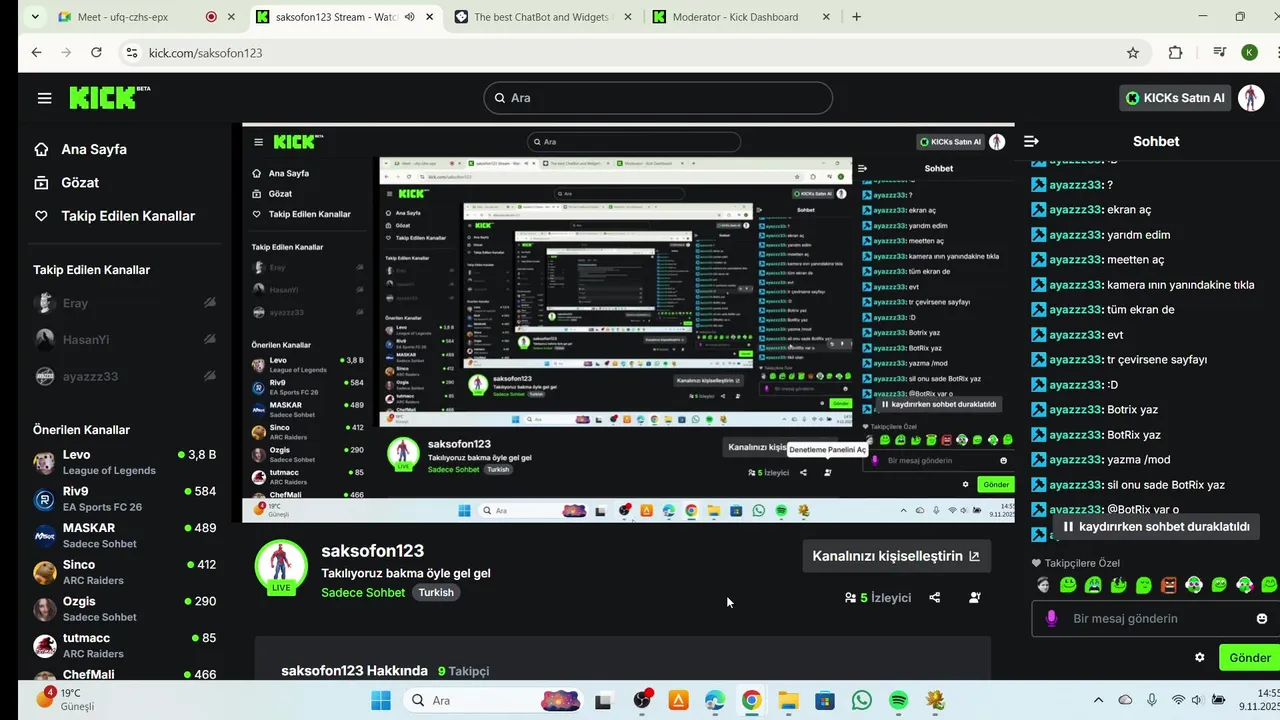1280x720 pixels.
Task: Open the user moderation icon next to share
Action: pyautogui.click(x=975, y=597)
